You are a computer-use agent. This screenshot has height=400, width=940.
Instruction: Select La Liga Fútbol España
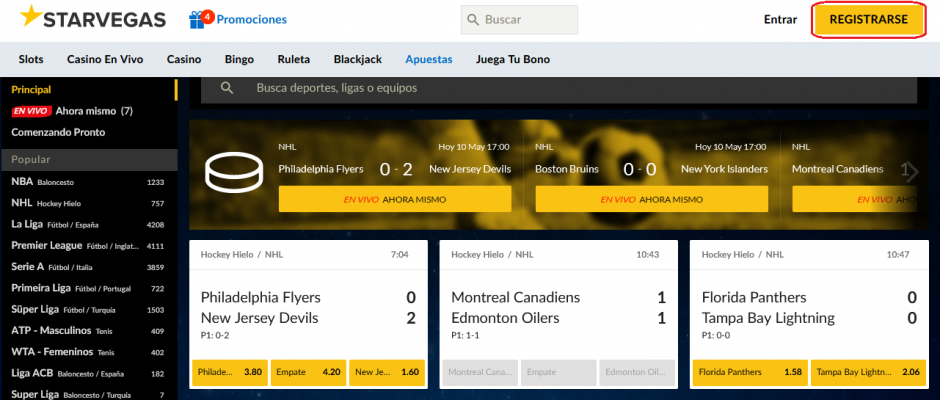88,225
